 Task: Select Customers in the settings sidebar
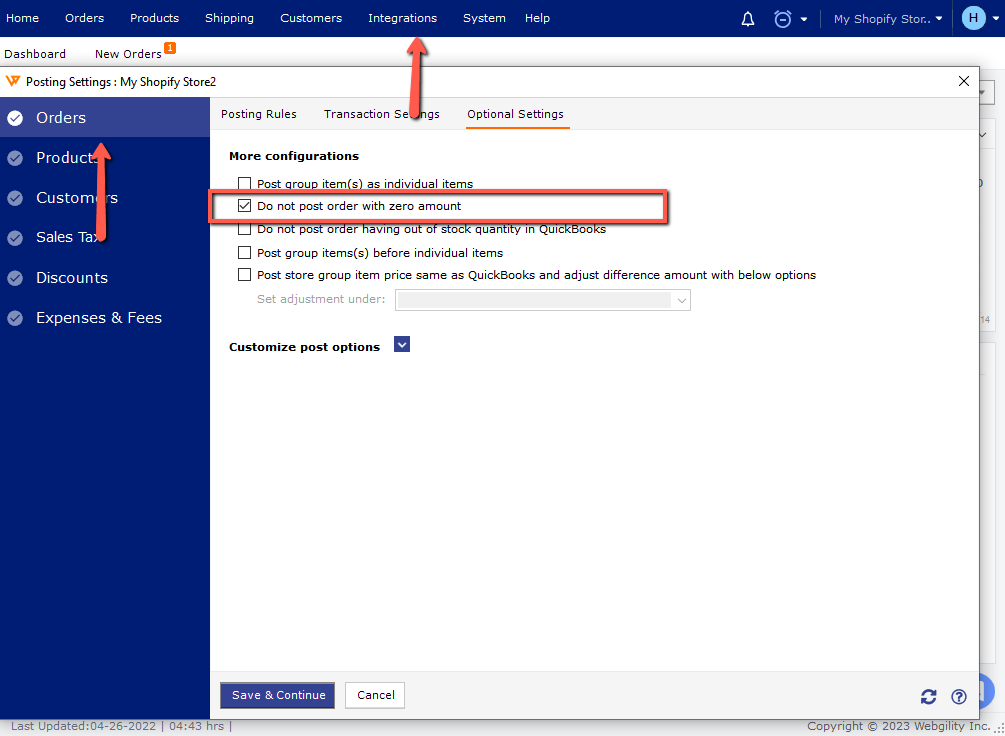point(105,198)
